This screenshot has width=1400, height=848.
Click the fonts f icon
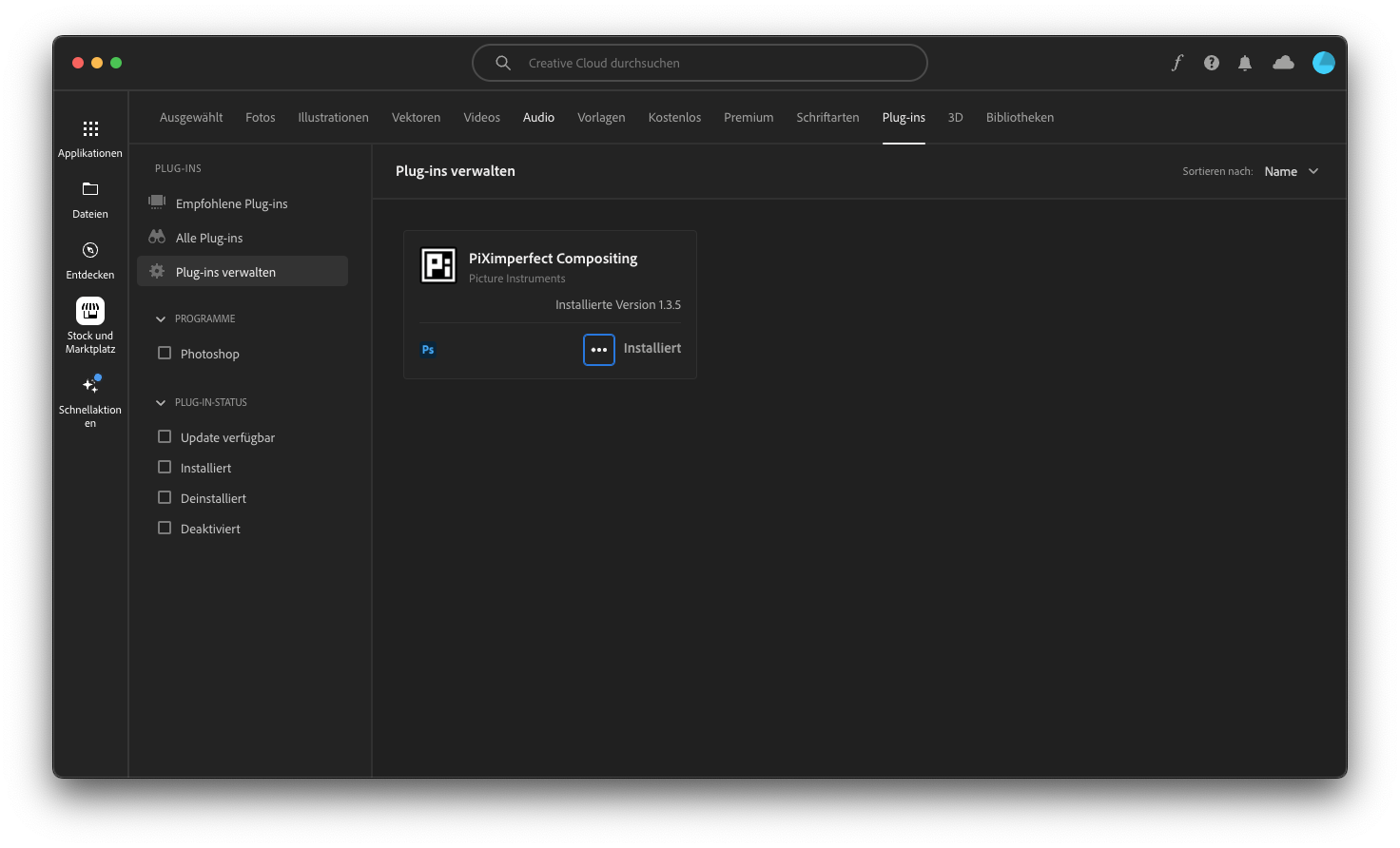click(x=1177, y=63)
